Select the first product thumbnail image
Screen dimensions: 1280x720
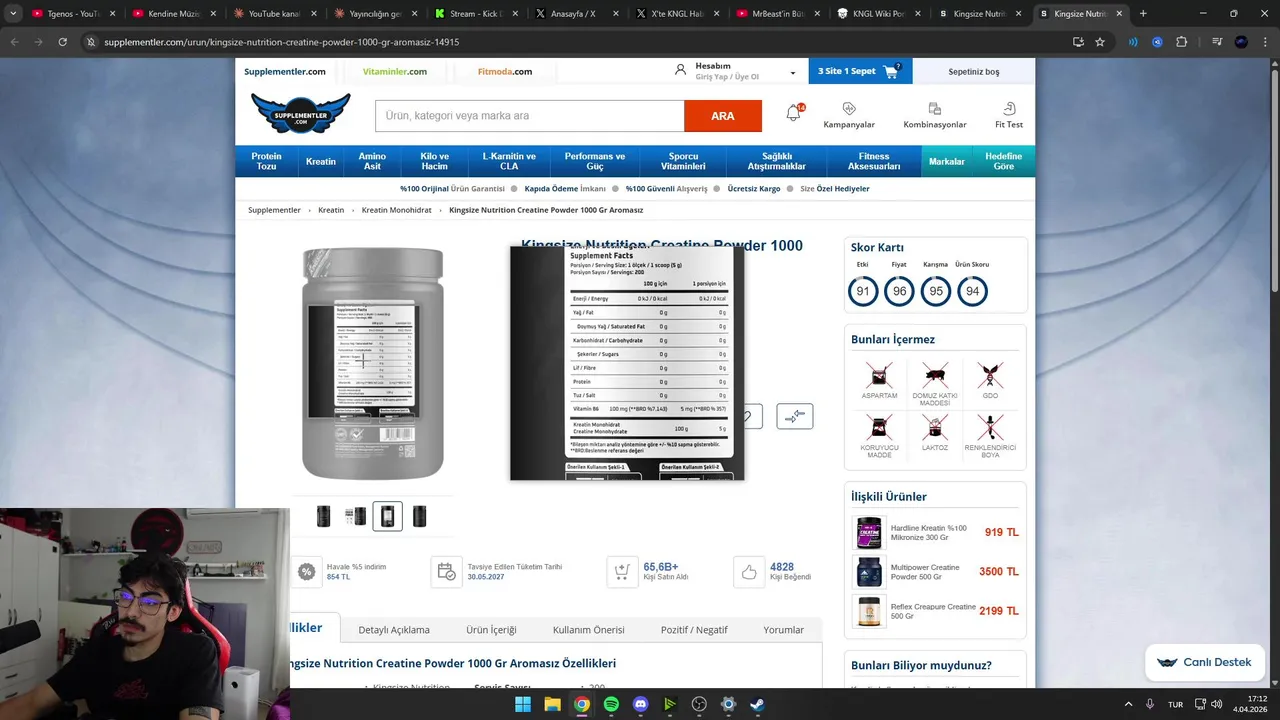[323, 516]
